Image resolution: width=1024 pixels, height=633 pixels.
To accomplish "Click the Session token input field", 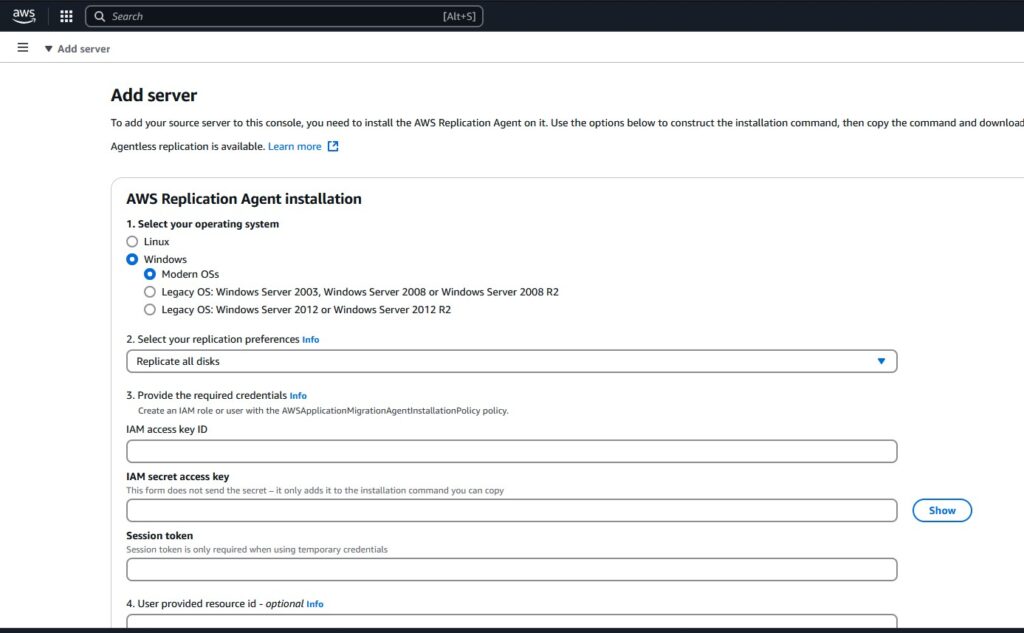I will [511, 570].
